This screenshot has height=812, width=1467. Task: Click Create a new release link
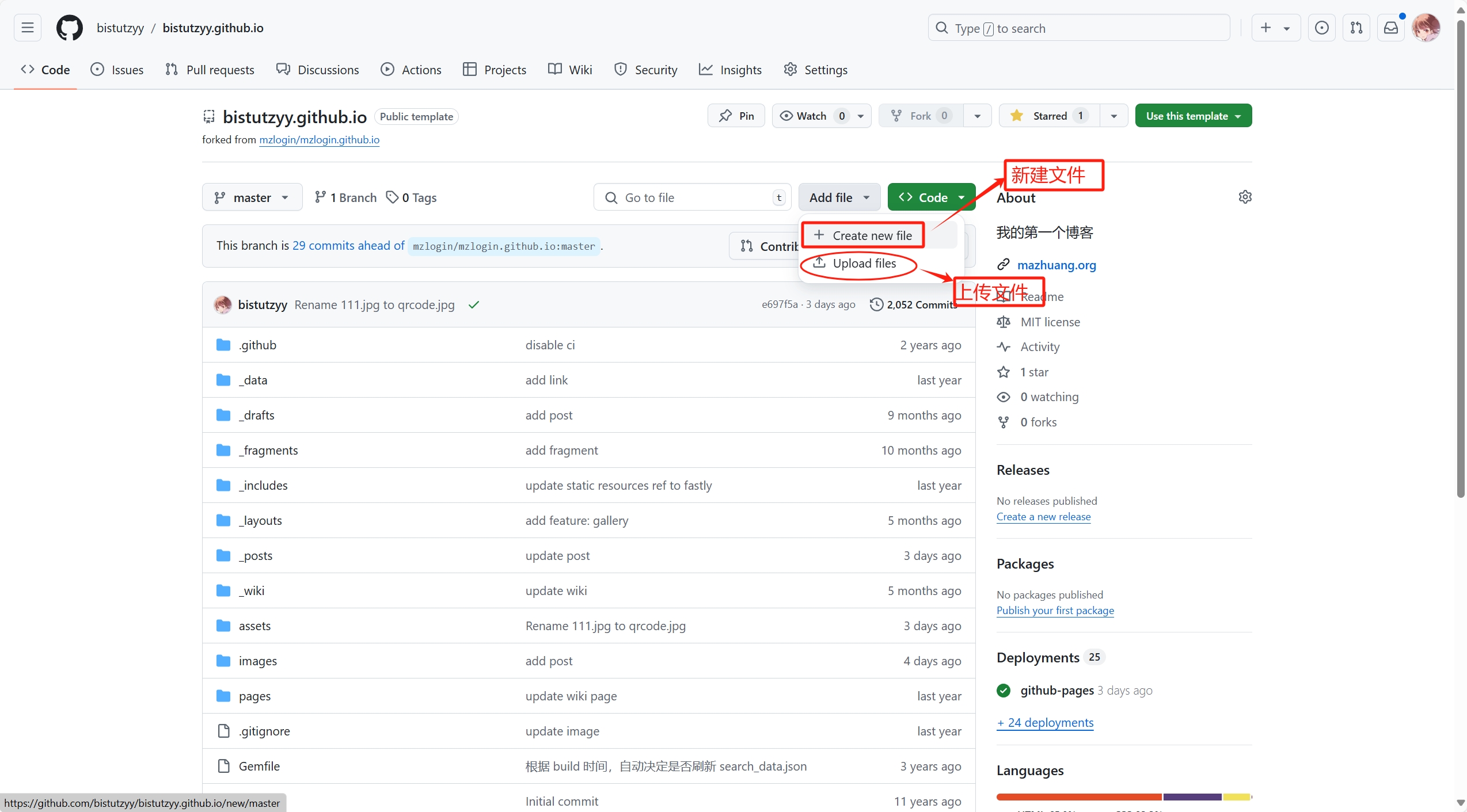pos(1043,516)
